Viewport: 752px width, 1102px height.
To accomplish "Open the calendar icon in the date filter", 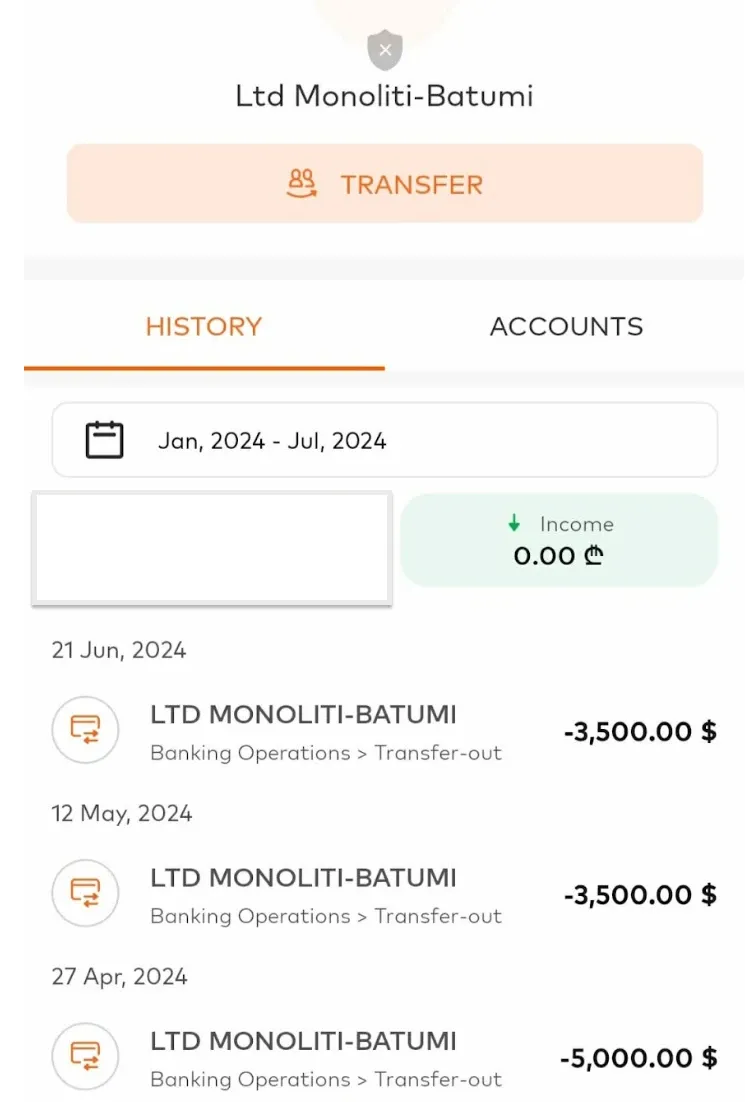I will pyautogui.click(x=104, y=440).
